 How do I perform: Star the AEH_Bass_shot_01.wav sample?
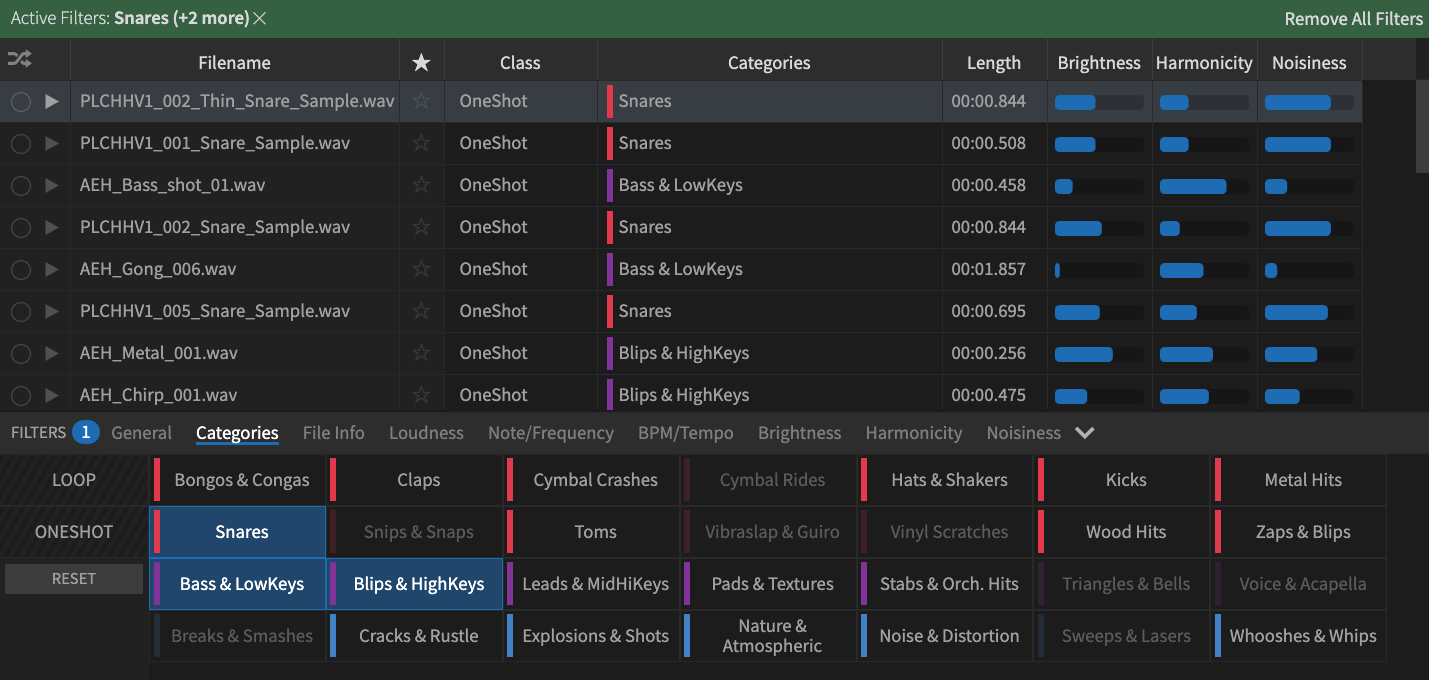[x=421, y=185]
